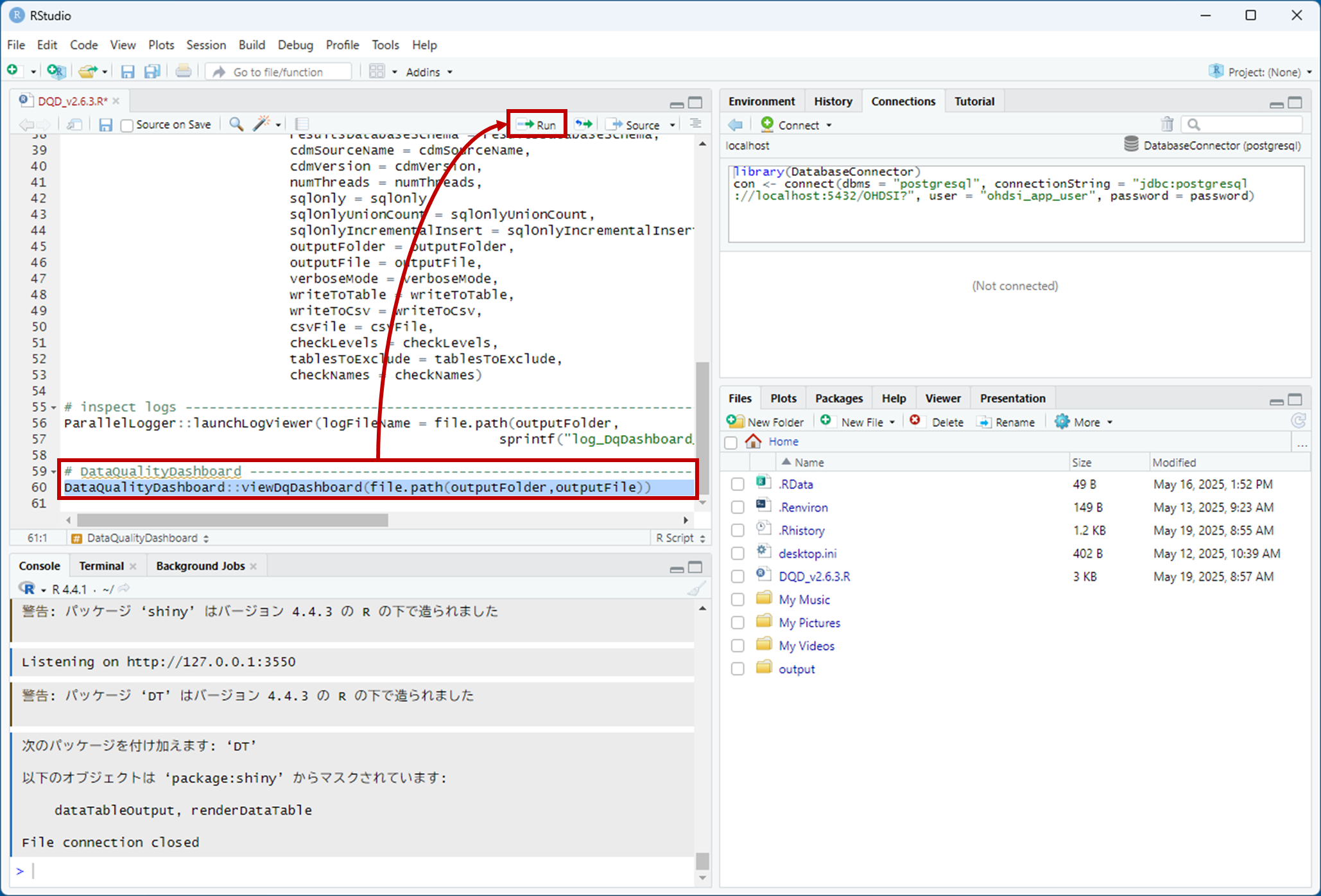Open the New File dropdown in Files pane
Viewport: 1321px width, 896px height.
click(x=892, y=422)
